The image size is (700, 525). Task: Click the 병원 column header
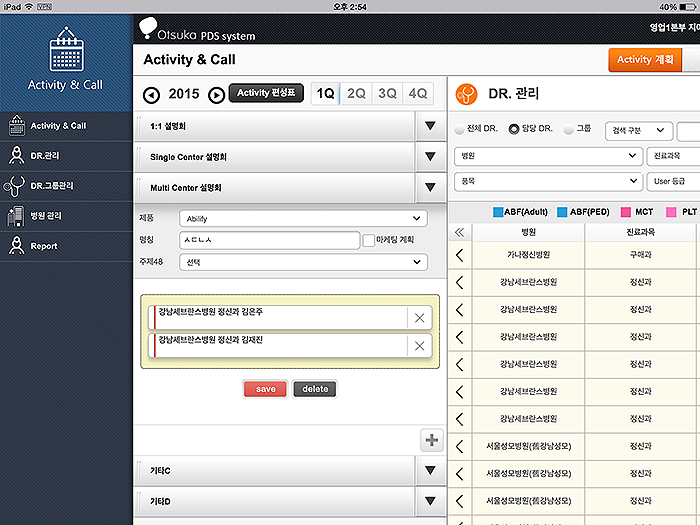point(529,232)
